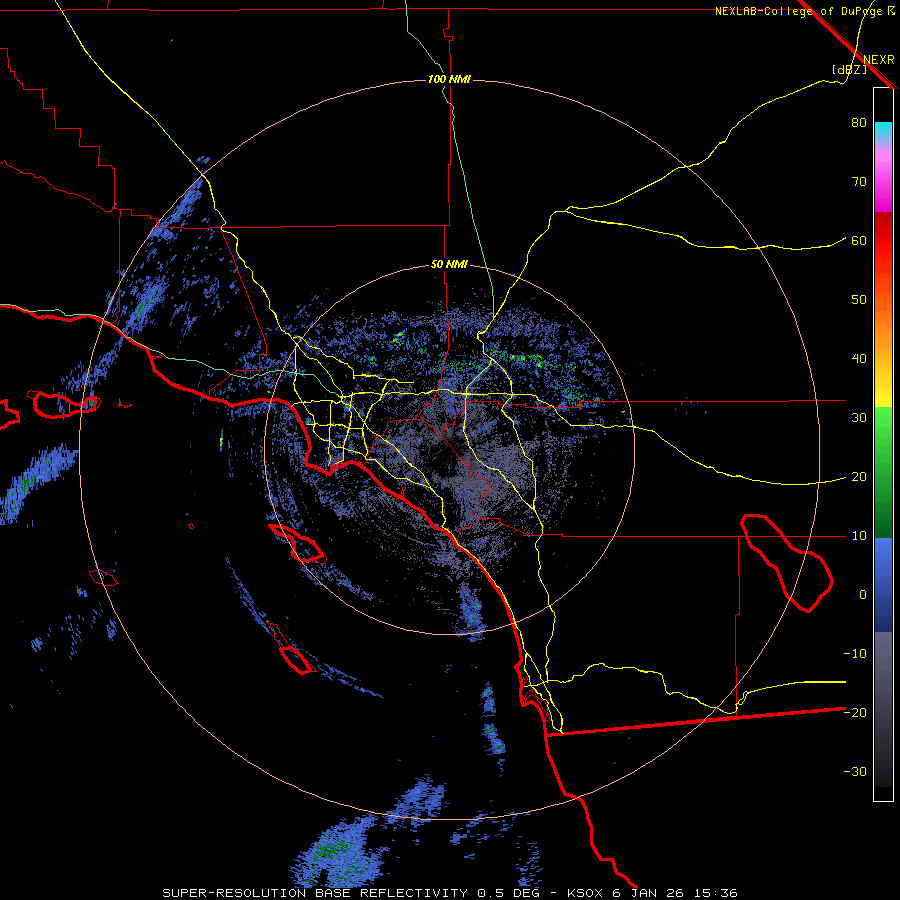Screen dimensions: 900x900
Task: Click the 15:36 timestamp in caption
Action: click(717, 893)
